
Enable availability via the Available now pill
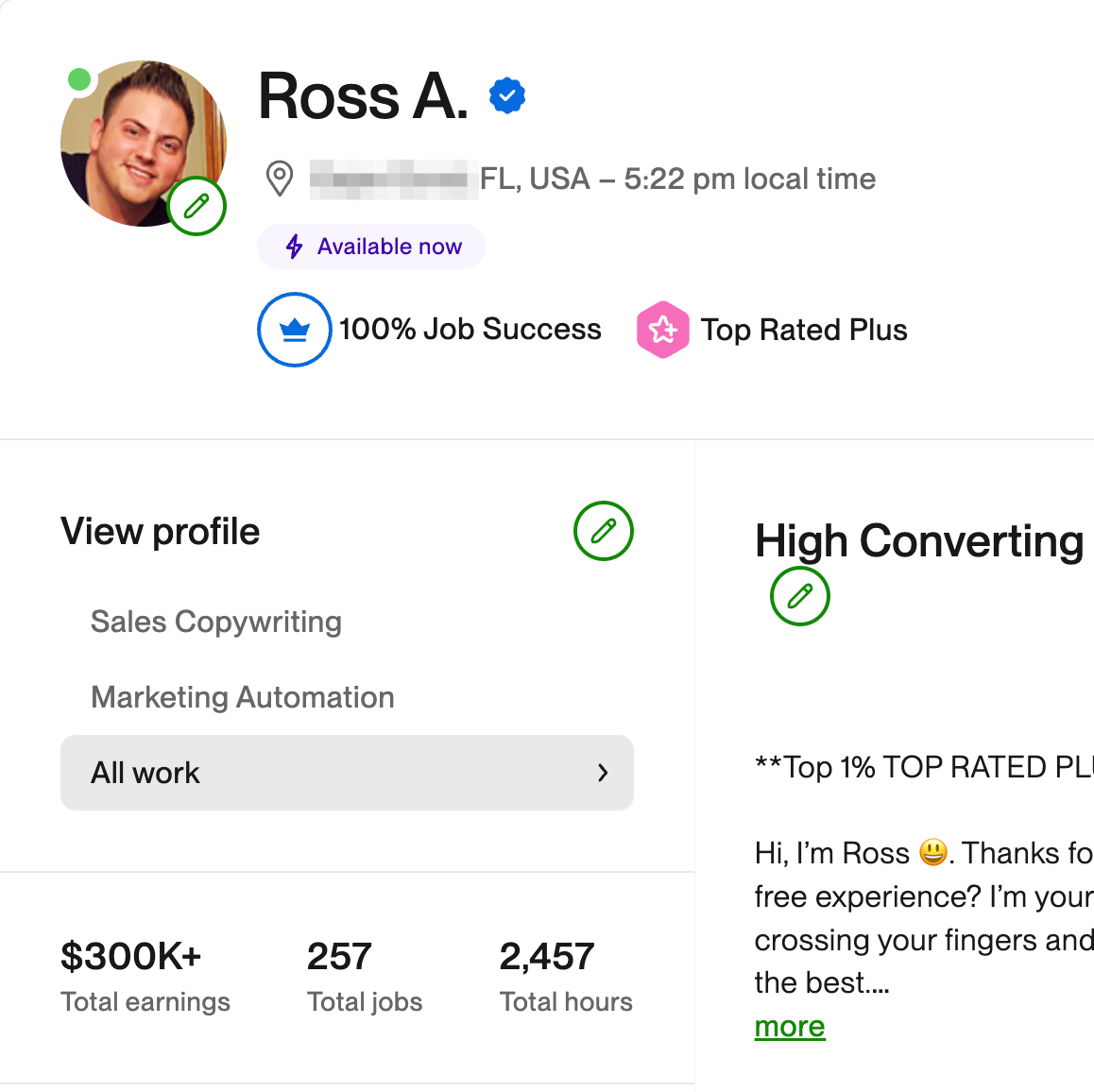[x=370, y=247]
